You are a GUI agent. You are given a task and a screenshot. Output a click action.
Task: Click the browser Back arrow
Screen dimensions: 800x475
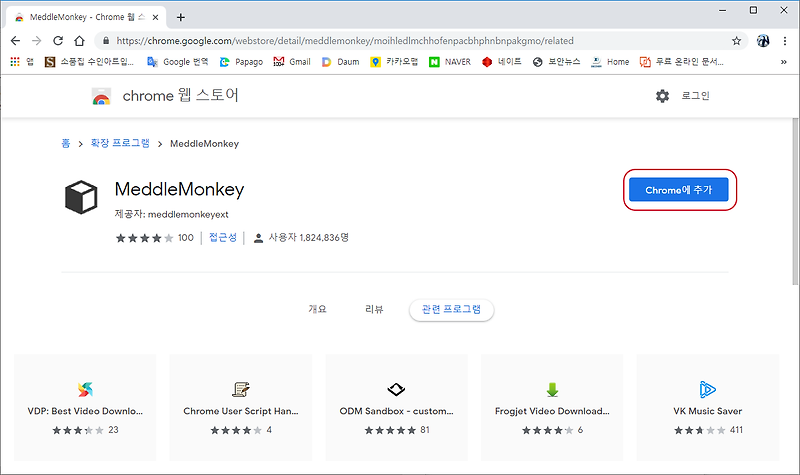pos(15,41)
